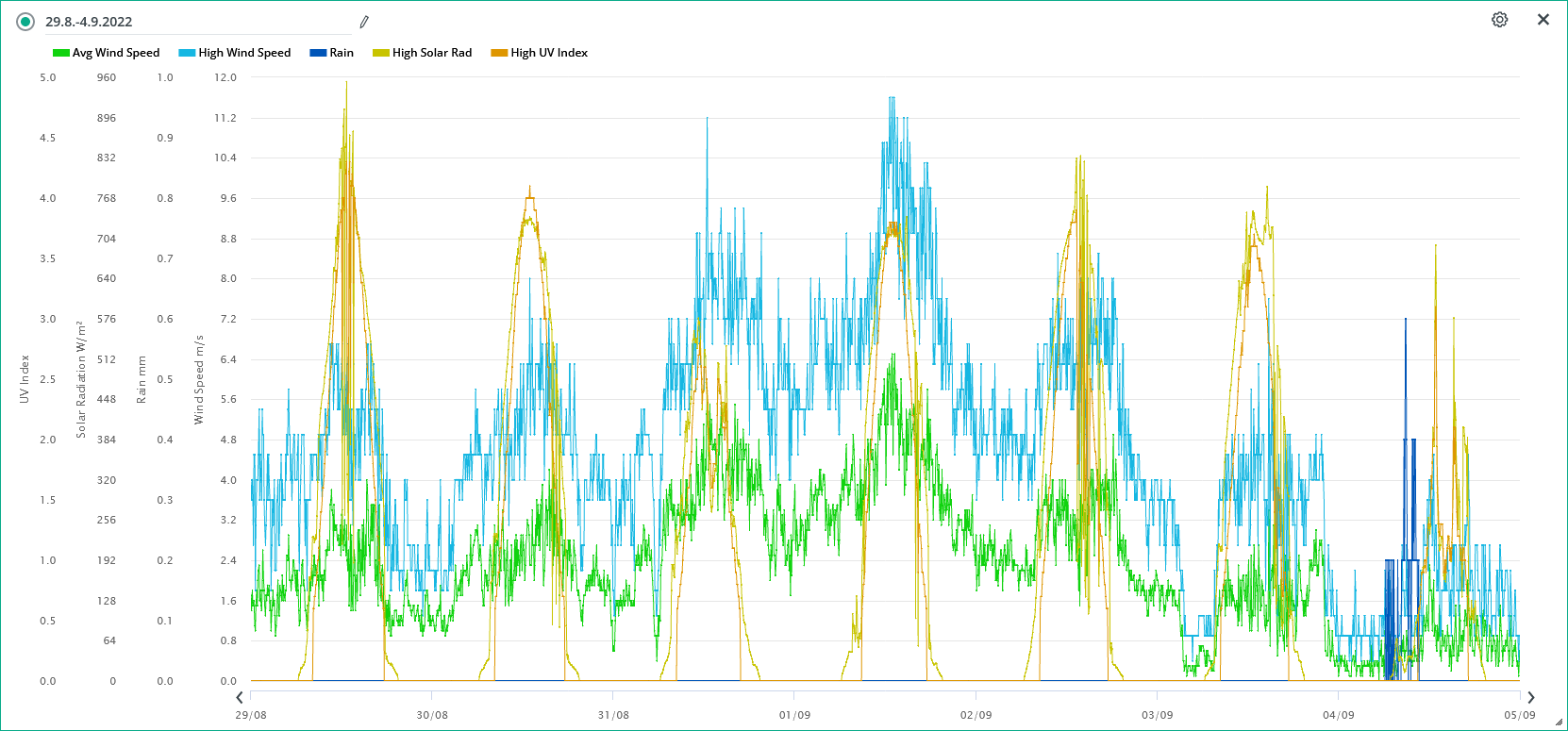Click the pencil edit icon beside date range
This screenshot has width=1568, height=731.
(364, 22)
